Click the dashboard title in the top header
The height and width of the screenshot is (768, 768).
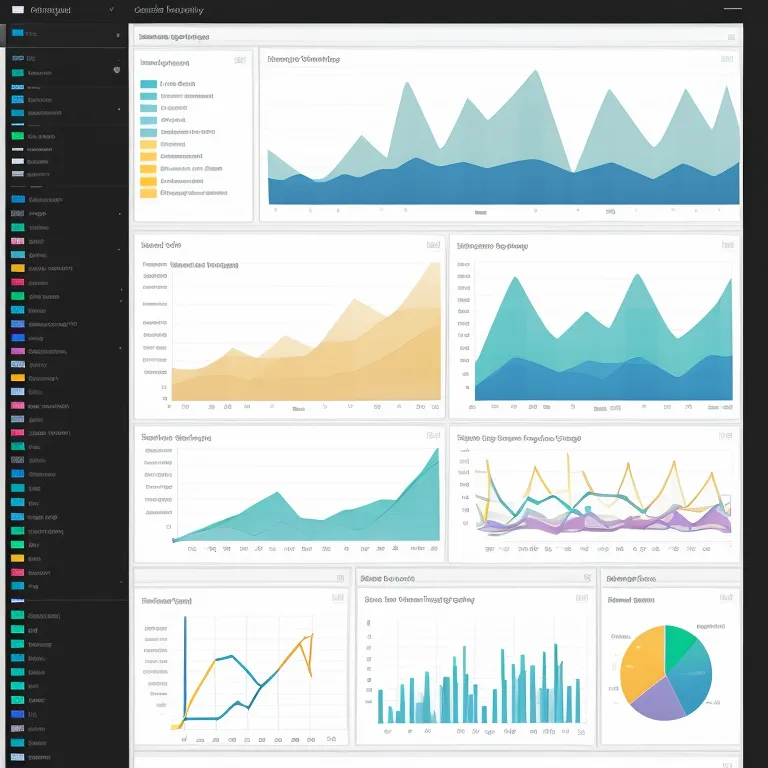(169, 10)
